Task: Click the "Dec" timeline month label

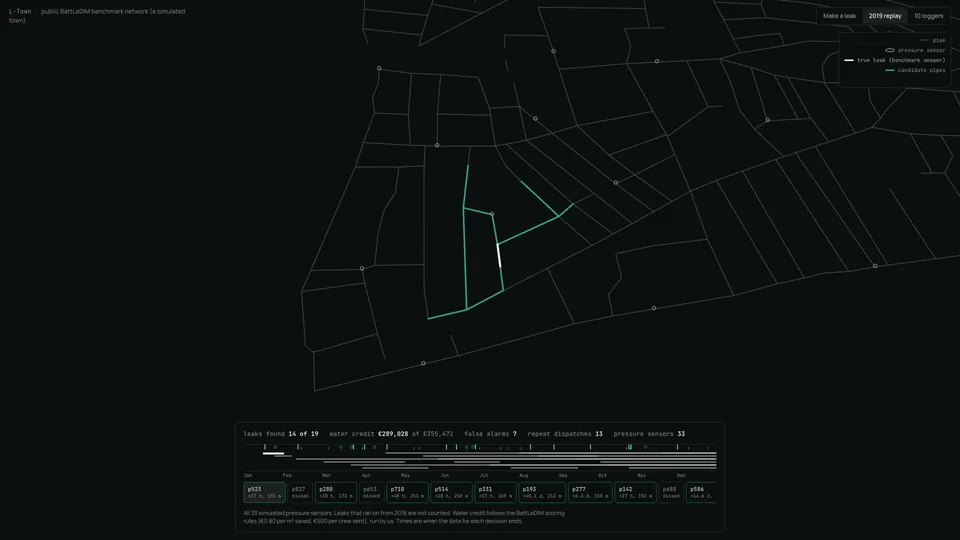Action: point(681,475)
